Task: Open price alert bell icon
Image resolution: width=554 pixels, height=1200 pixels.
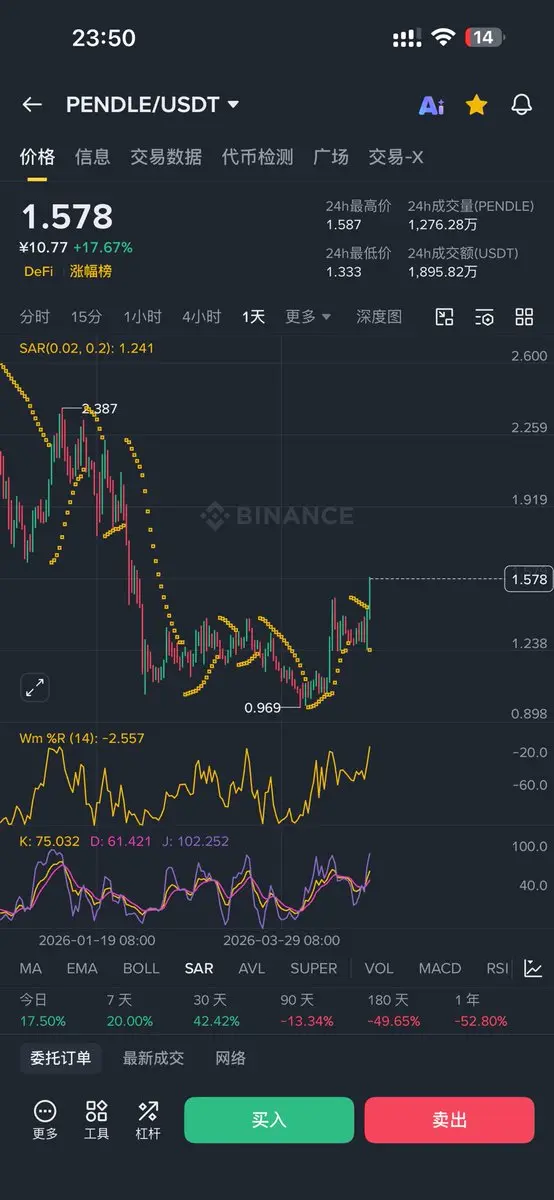Action: [521, 105]
